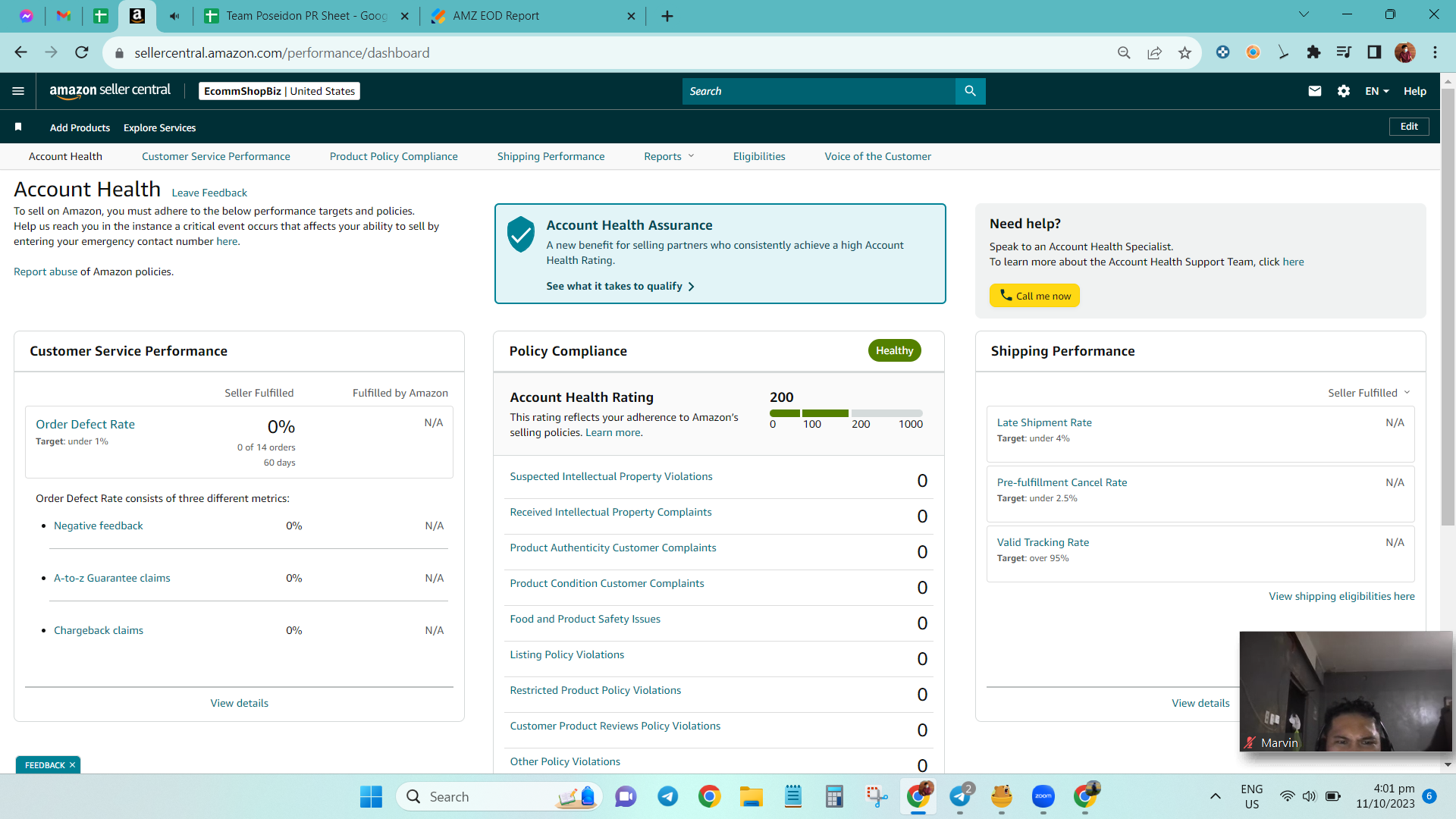The height and width of the screenshot is (819, 1456).
Task: Expand the Reports dropdown menu
Action: (669, 156)
